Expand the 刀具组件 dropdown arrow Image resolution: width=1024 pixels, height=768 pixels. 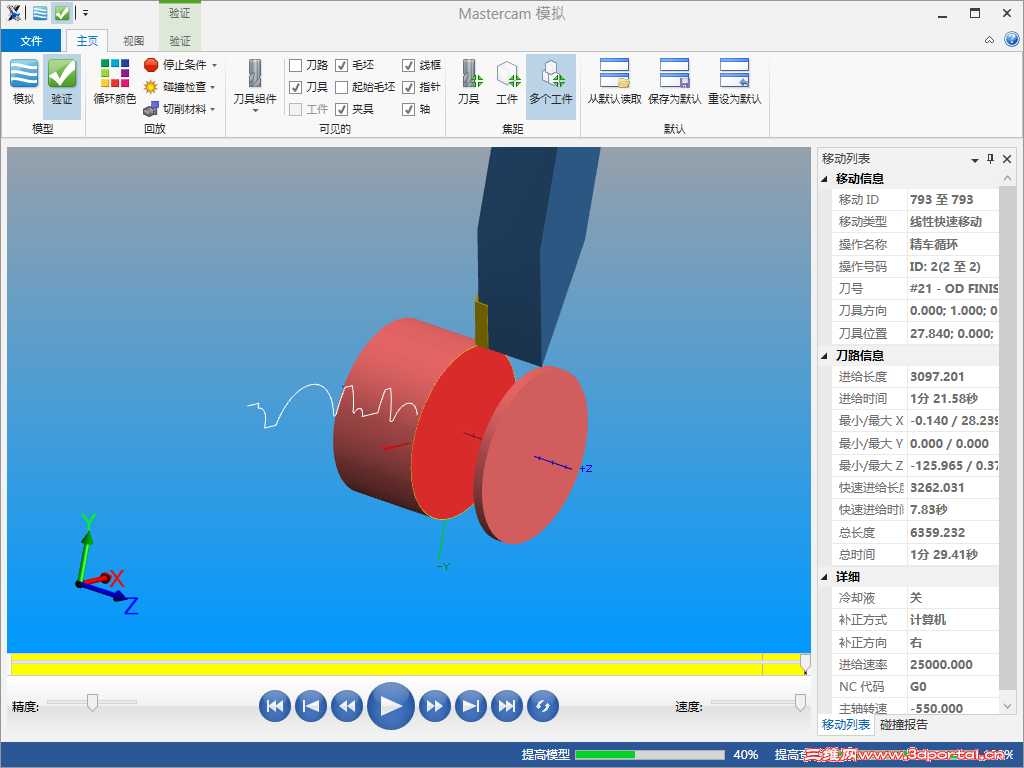[x=255, y=111]
